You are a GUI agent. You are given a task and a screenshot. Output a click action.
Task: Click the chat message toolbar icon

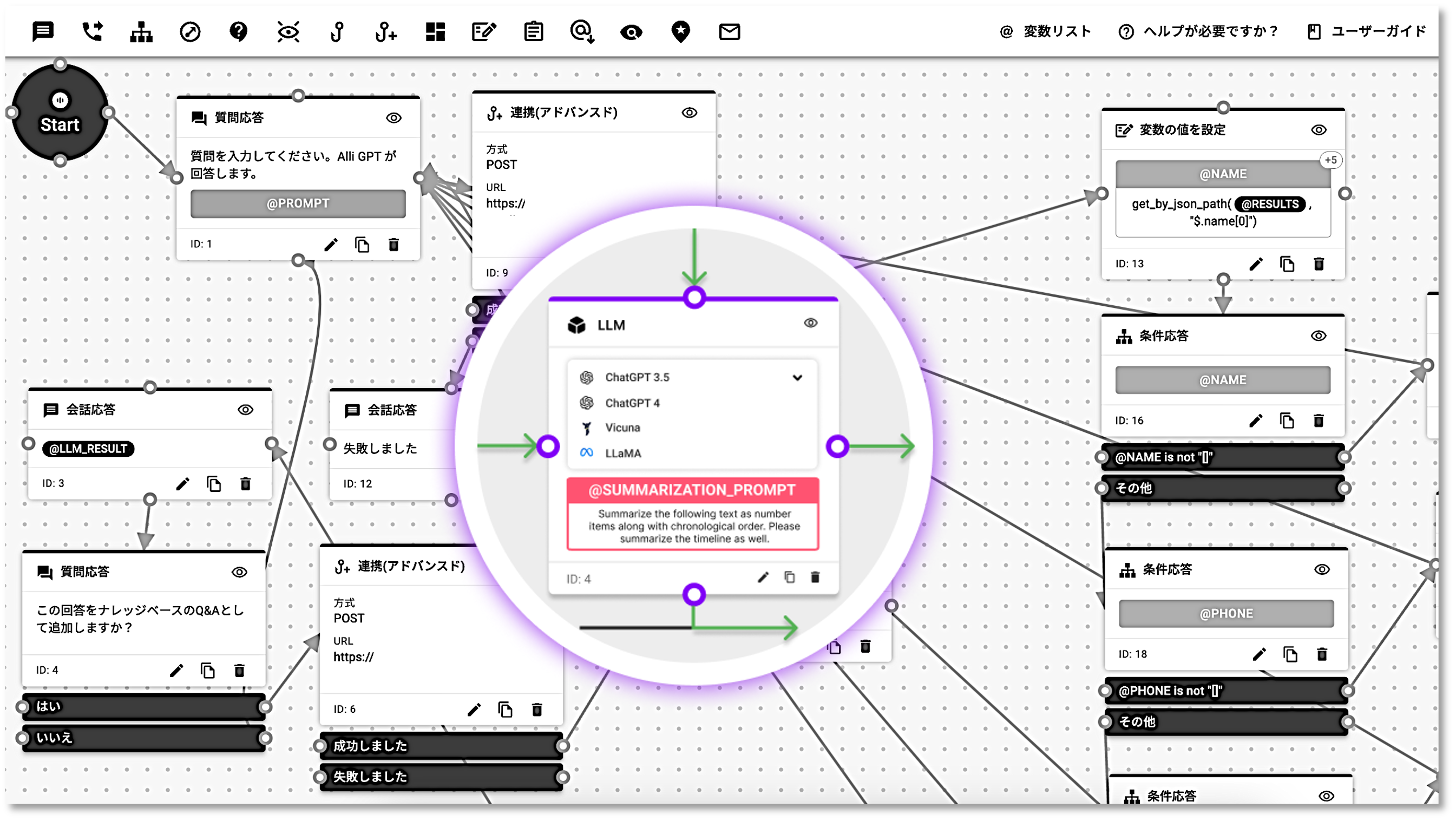click(x=43, y=31)
